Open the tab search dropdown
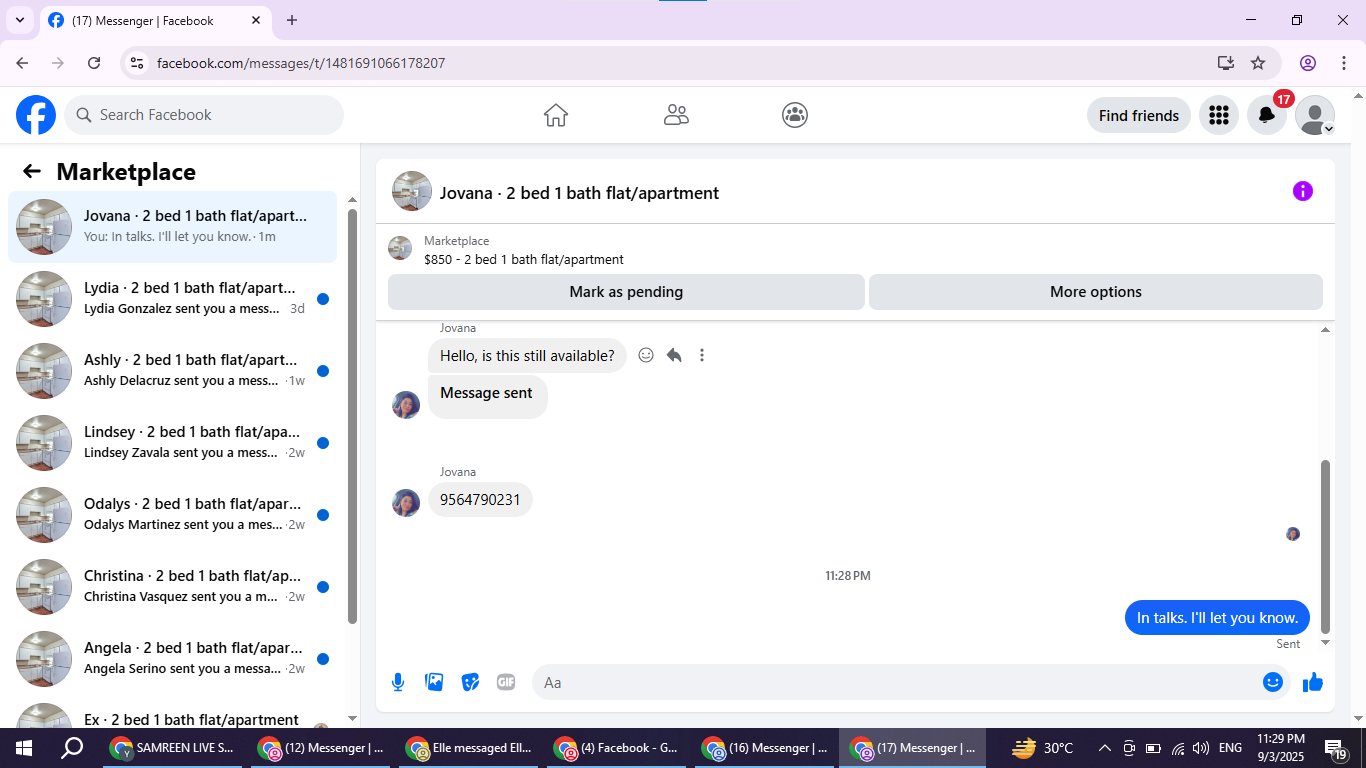 pyautogui.click(x=19, y=20)
